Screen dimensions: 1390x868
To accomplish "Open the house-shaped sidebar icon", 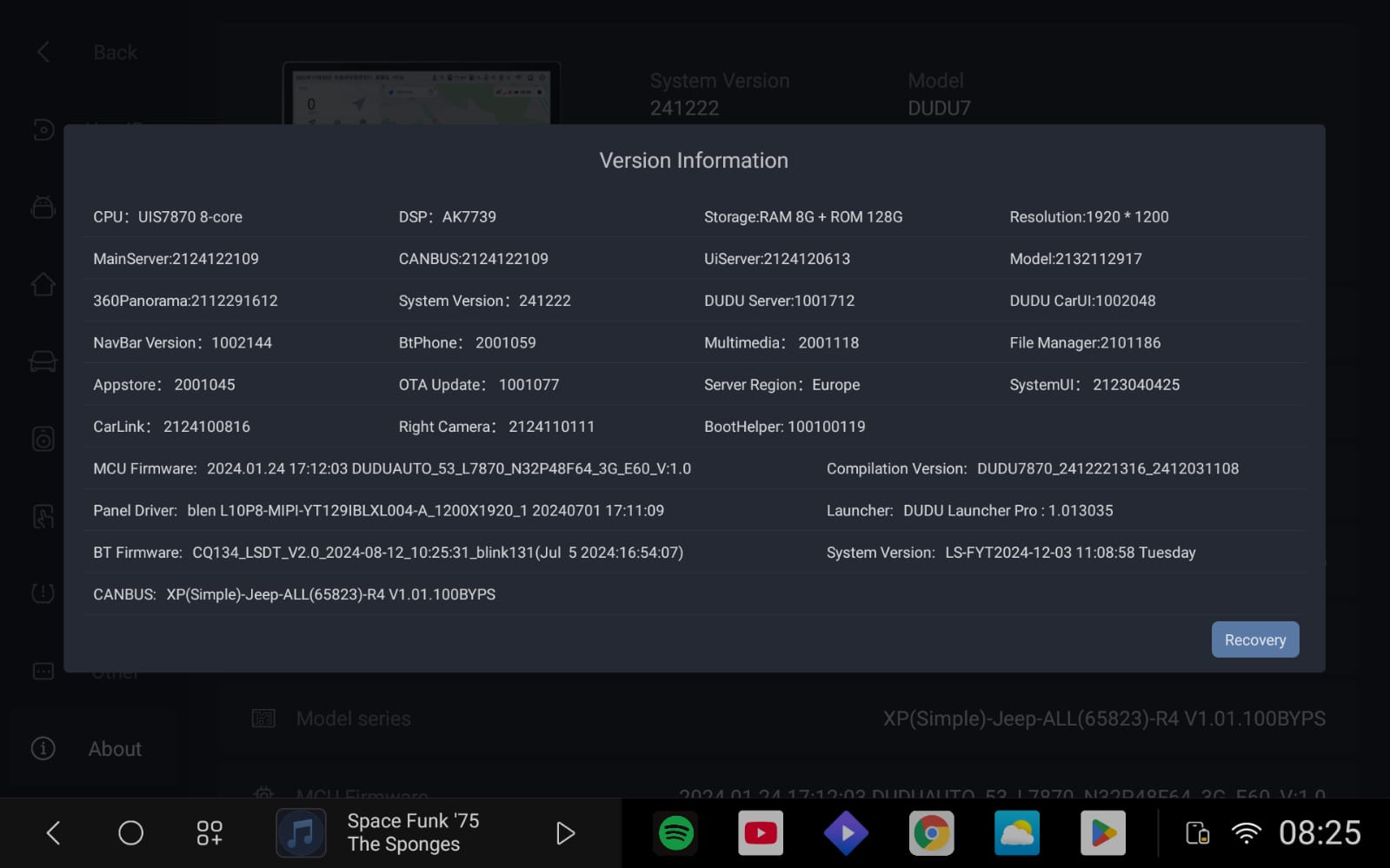I will [43, 284].
